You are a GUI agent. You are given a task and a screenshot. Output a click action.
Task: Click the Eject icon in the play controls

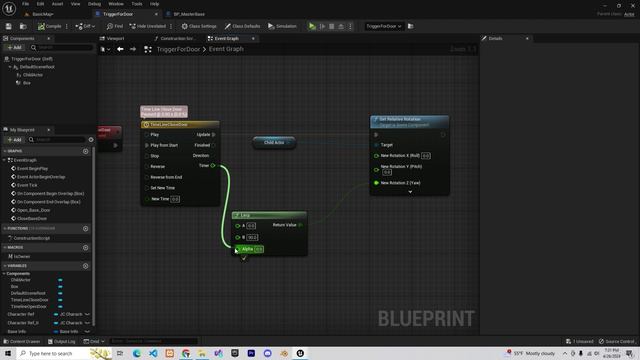(341, 26)
